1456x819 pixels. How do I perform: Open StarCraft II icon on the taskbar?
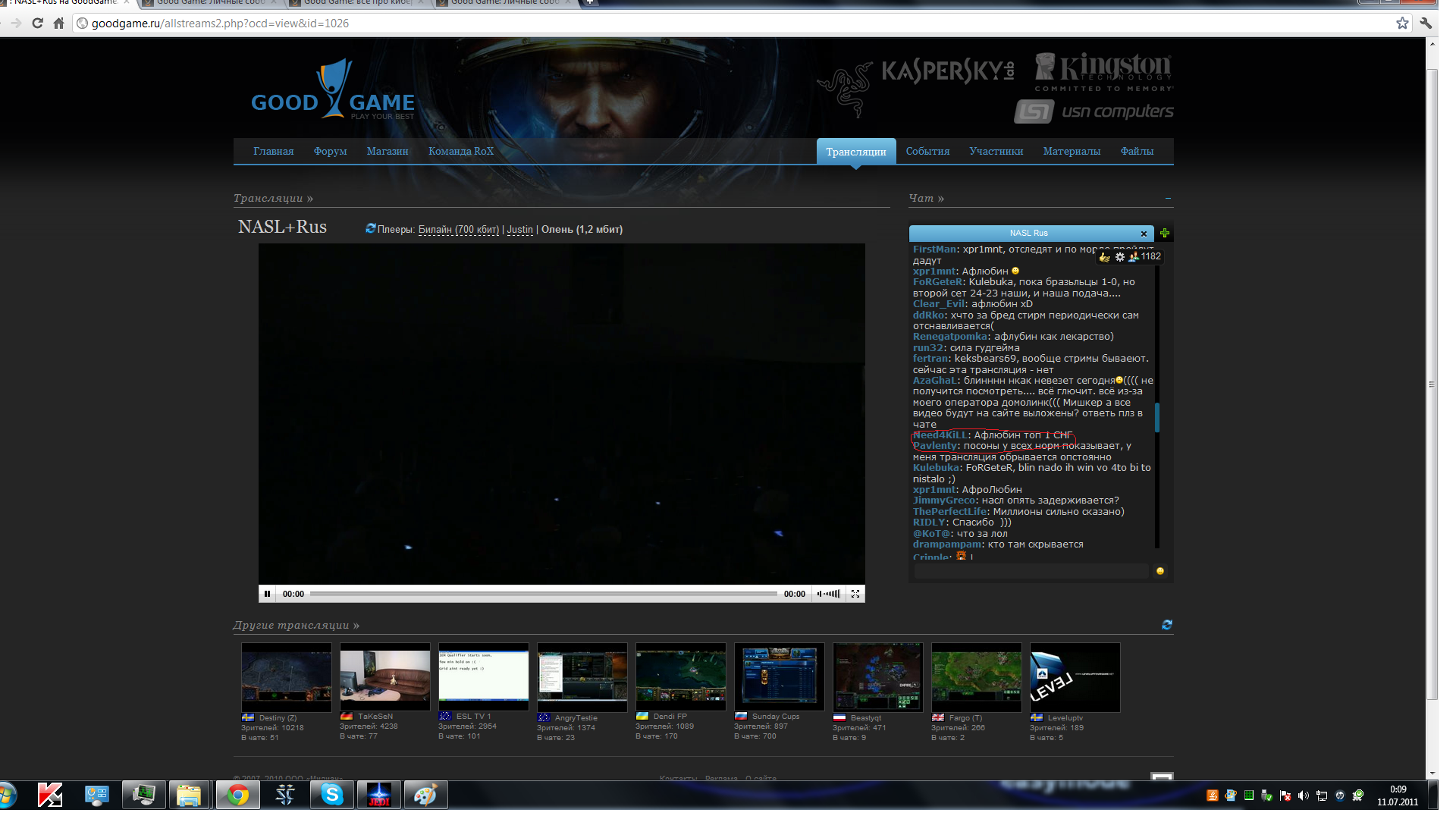tap(285, 795)
